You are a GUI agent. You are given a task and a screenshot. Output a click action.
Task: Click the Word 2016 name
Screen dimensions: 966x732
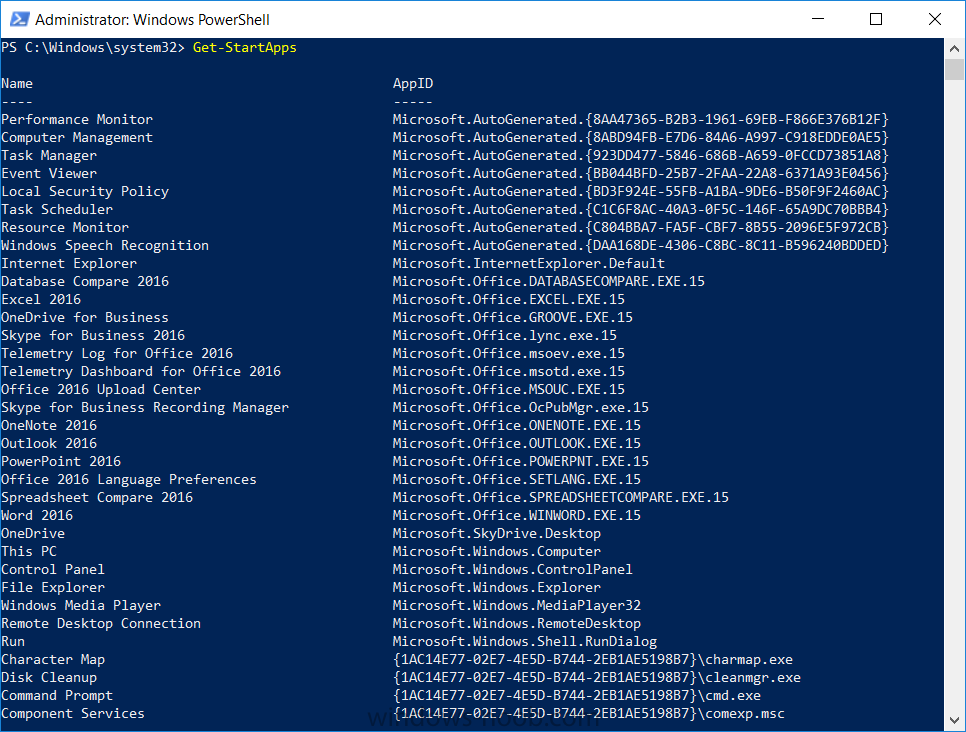coord(37,515)
